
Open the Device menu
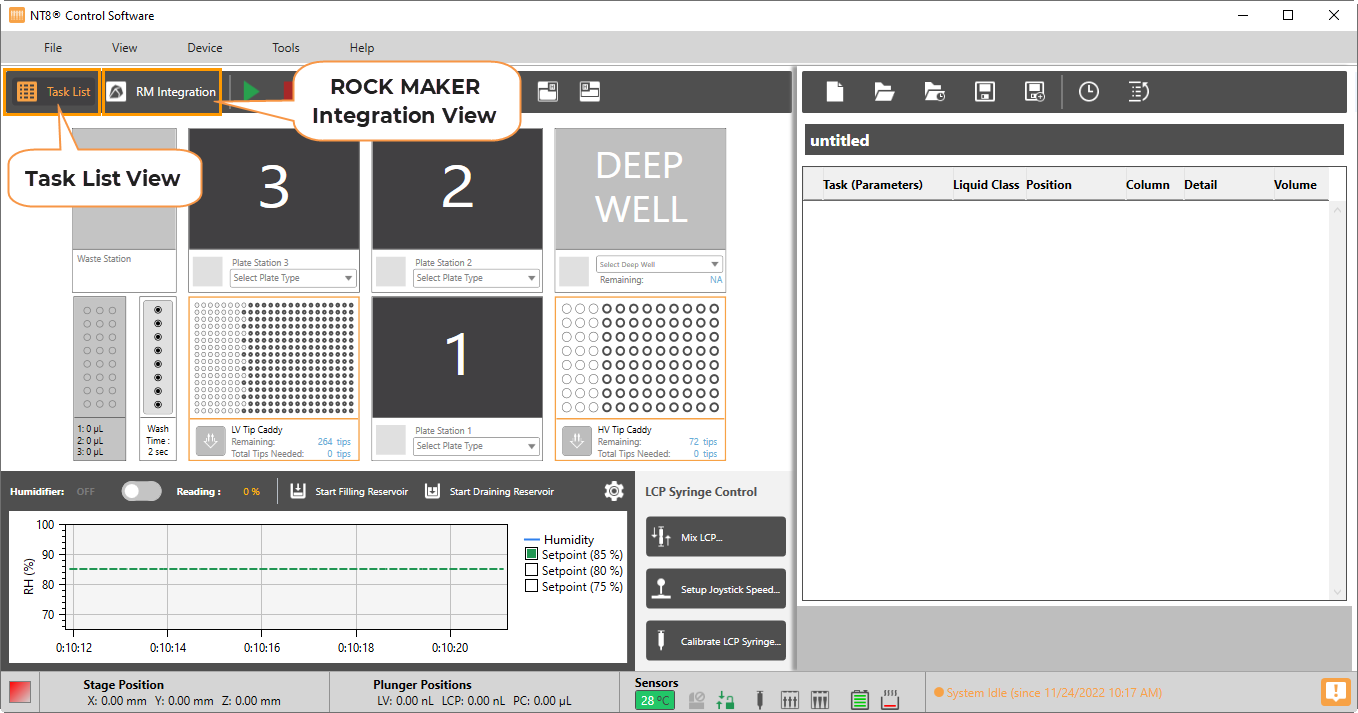(x=205, y=48)
